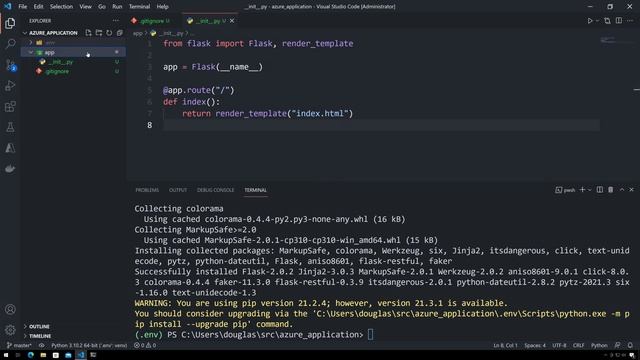The width and height of the screenshot is (640, 360).
Task: Open the Run menu
Action: [117, 7]
